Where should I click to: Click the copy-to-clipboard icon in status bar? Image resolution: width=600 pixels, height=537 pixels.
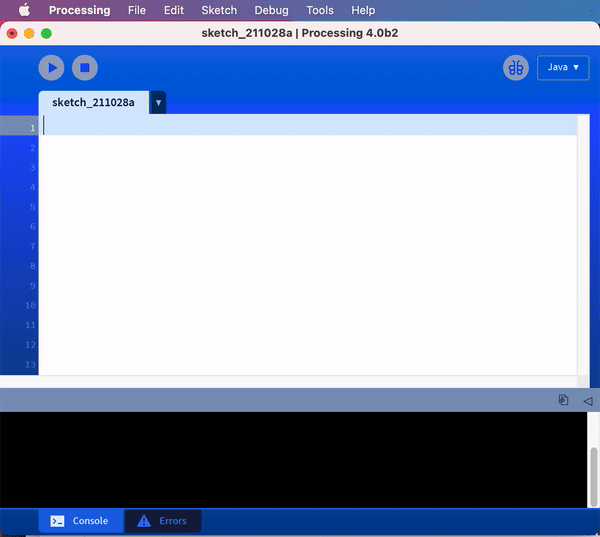(563, 400)
